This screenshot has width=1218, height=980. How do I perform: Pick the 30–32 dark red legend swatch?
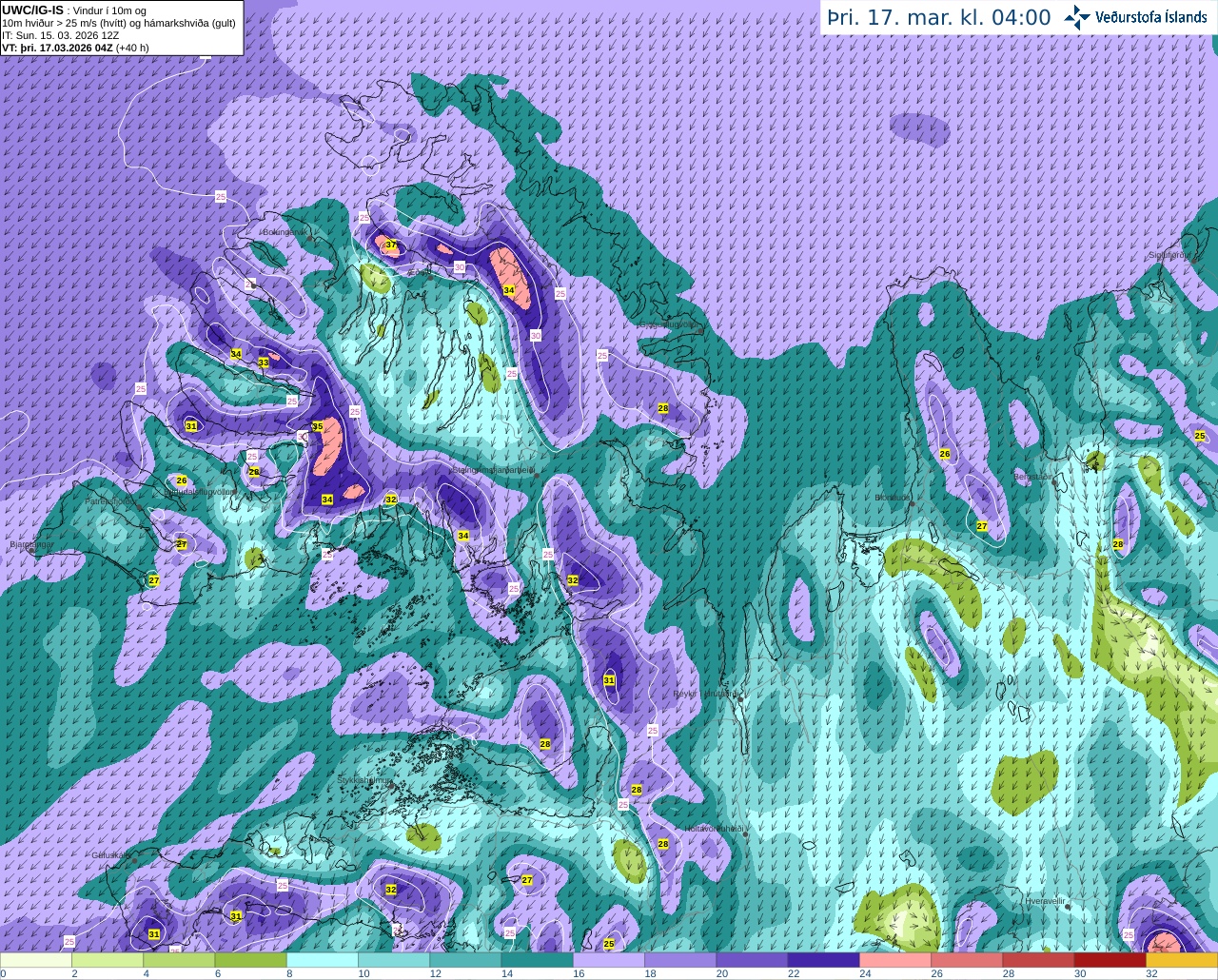1110,960
